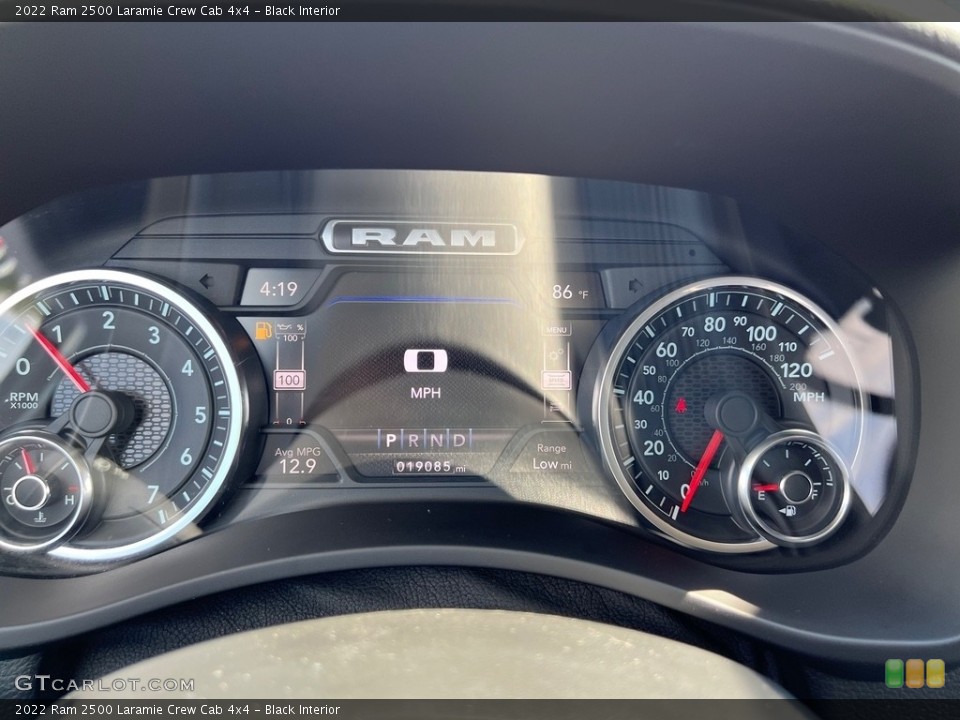Tap the digital speed 0 readout

[425, 361]
